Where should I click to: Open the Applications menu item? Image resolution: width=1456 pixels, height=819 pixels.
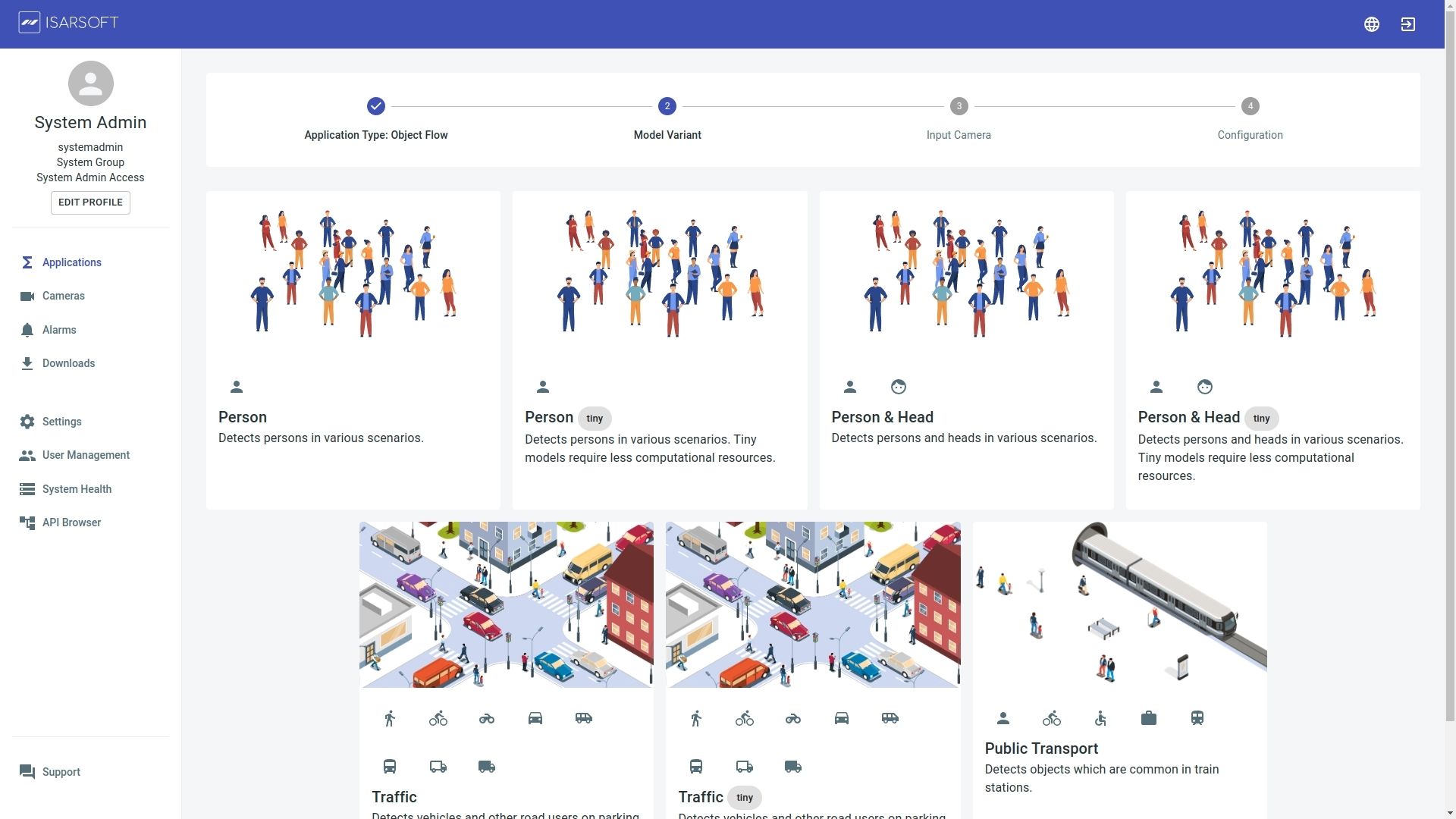click(x=71, y=262)
